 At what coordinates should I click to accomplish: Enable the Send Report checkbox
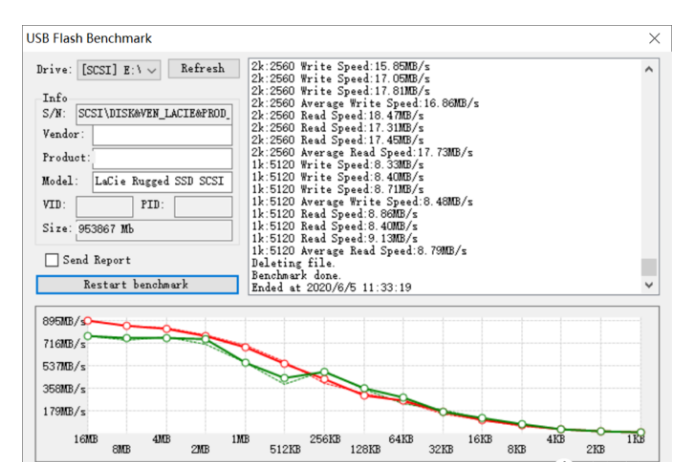pyautogui.click(x=52, y=260)
